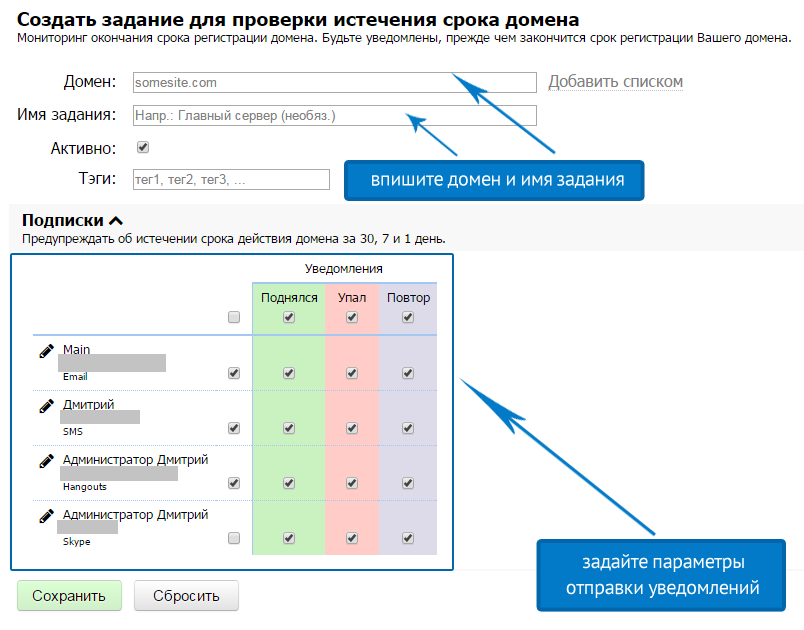Uncheck the "Поднялся" column header checkbox

click(289, 316)
